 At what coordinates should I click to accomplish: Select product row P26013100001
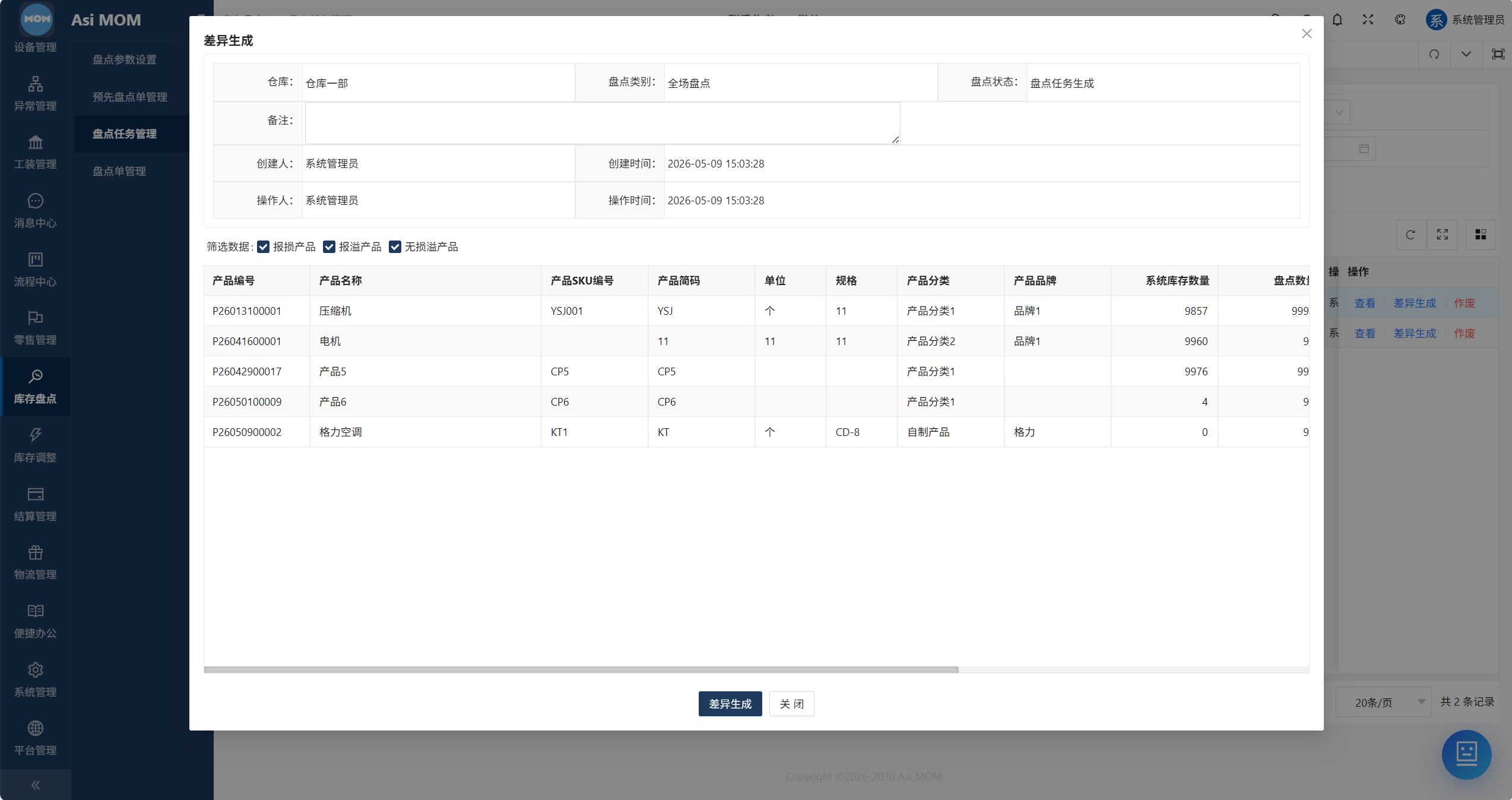[756, 311]
